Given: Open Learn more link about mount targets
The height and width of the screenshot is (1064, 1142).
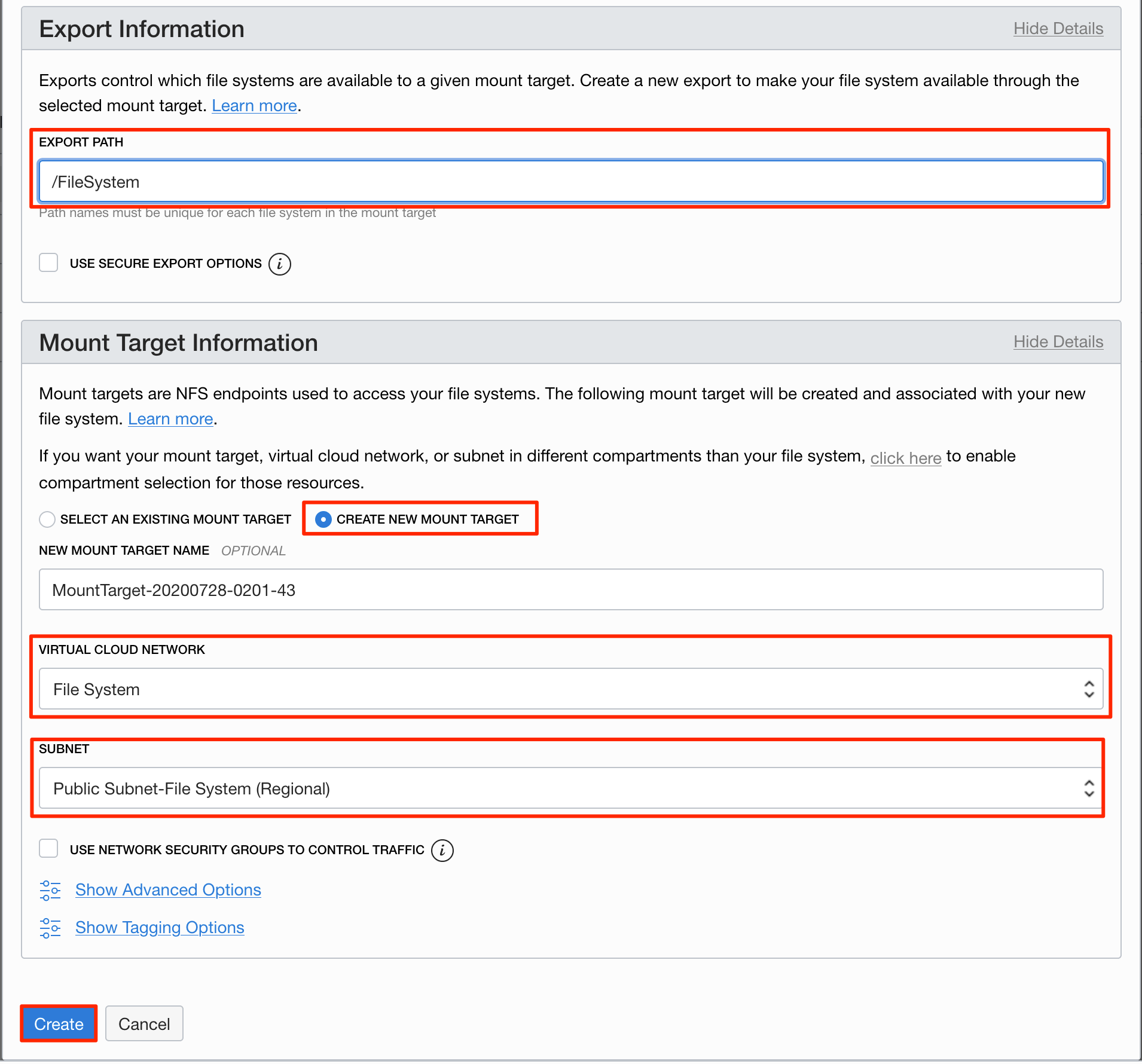Looking at the screenshot, I should click(170, 419).
